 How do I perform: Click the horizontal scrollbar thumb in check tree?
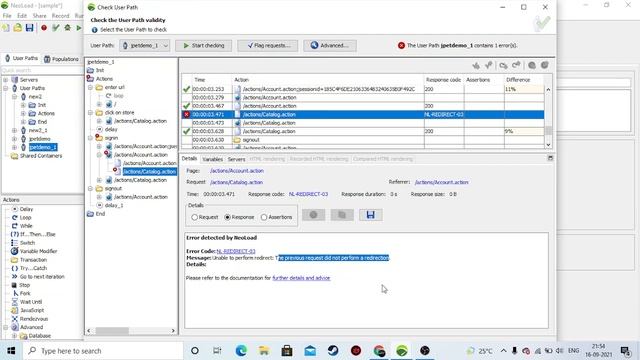[x=112, y=331]
